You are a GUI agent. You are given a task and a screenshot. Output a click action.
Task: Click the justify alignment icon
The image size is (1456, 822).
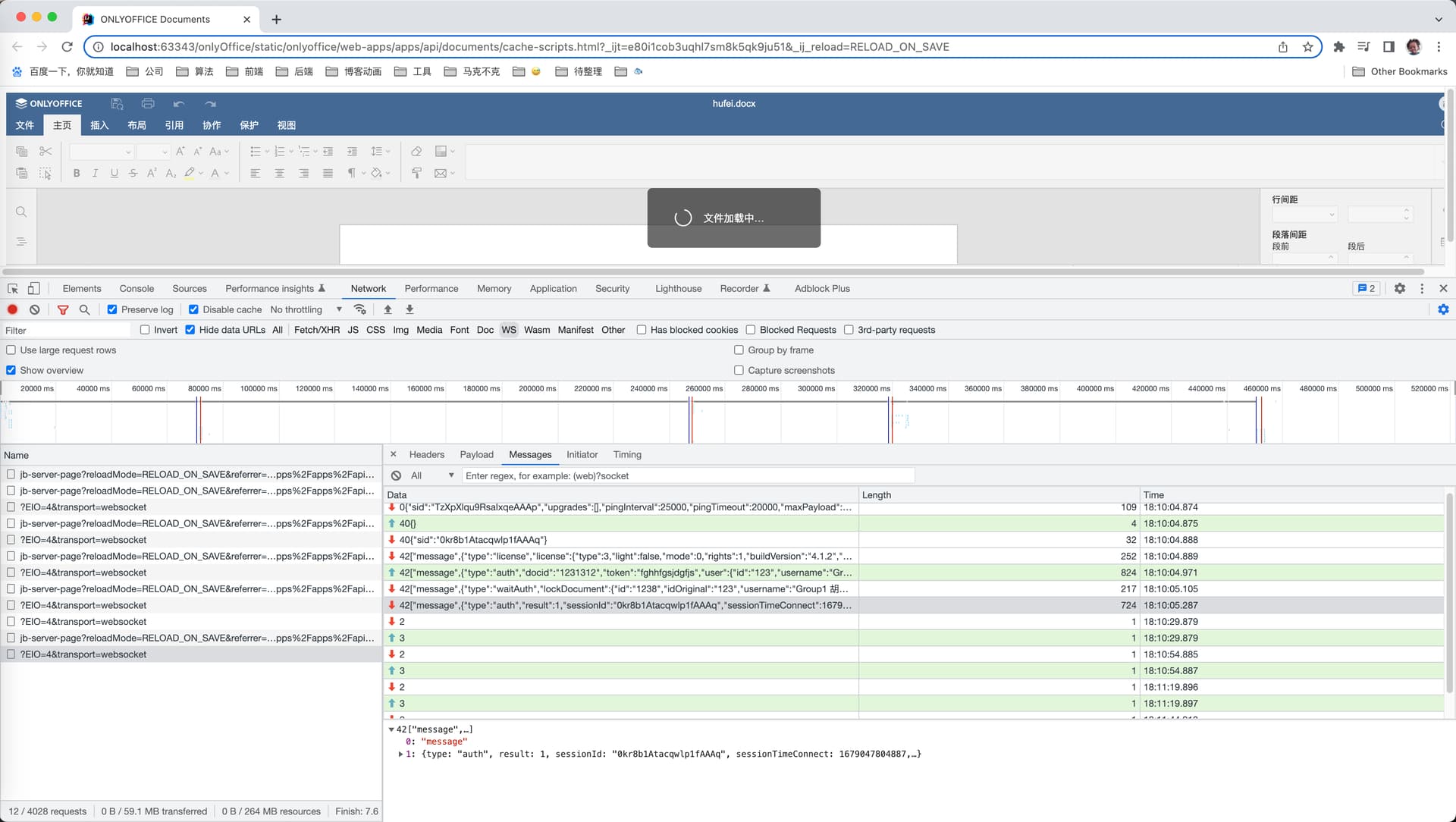(x=328, y=173)
